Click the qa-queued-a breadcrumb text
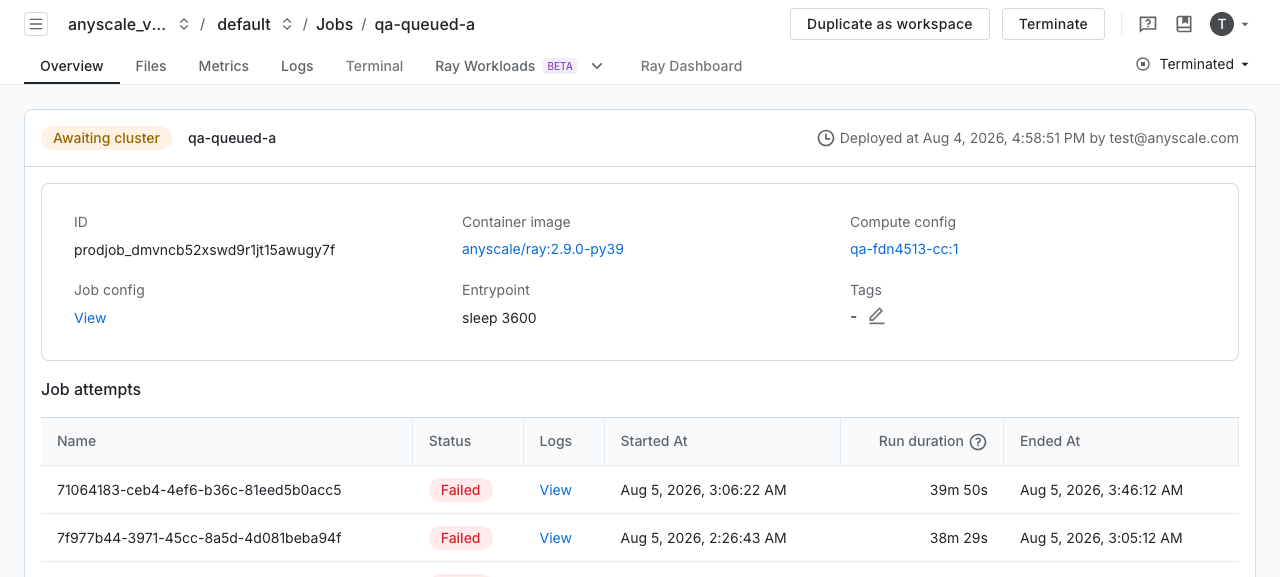The width and height of the screenshot is (1280, 577). [x=425, y=24]
